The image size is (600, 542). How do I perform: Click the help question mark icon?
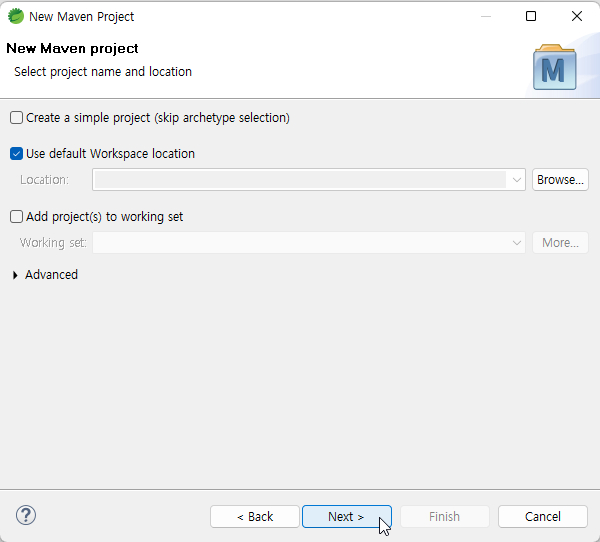click(x=26, y=516)
